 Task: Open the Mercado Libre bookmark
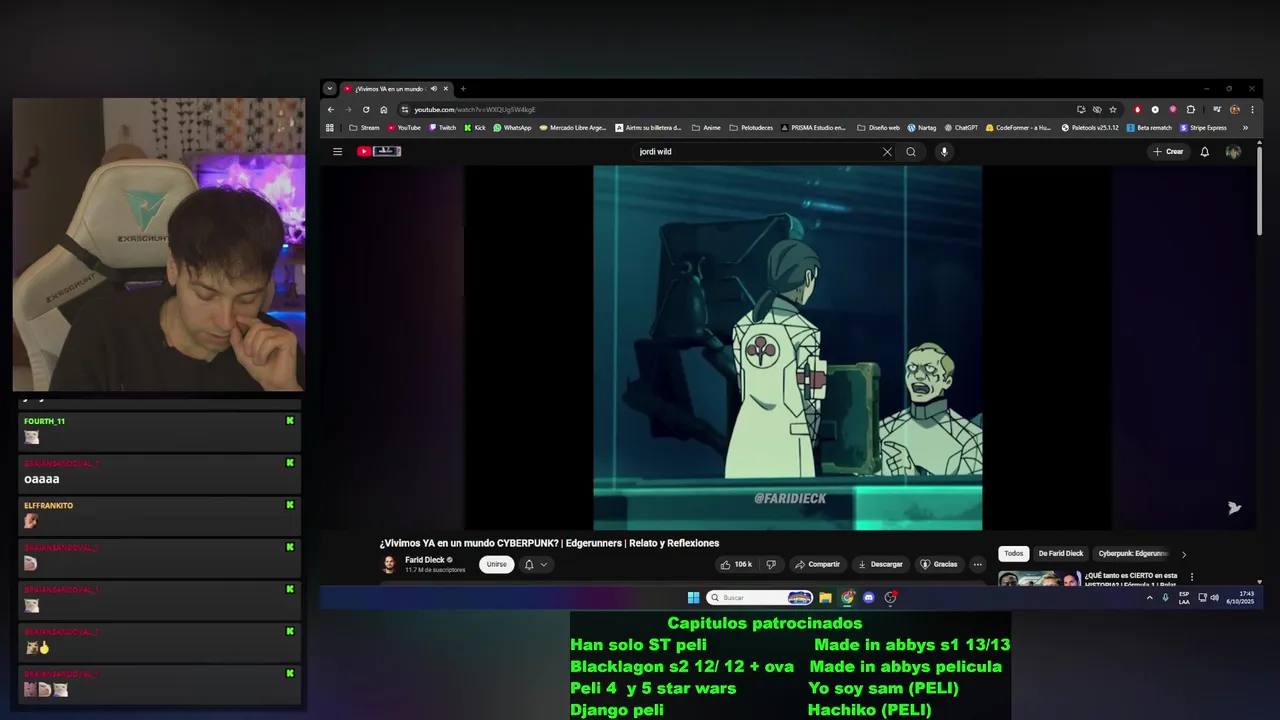click(x=573, y=128)
